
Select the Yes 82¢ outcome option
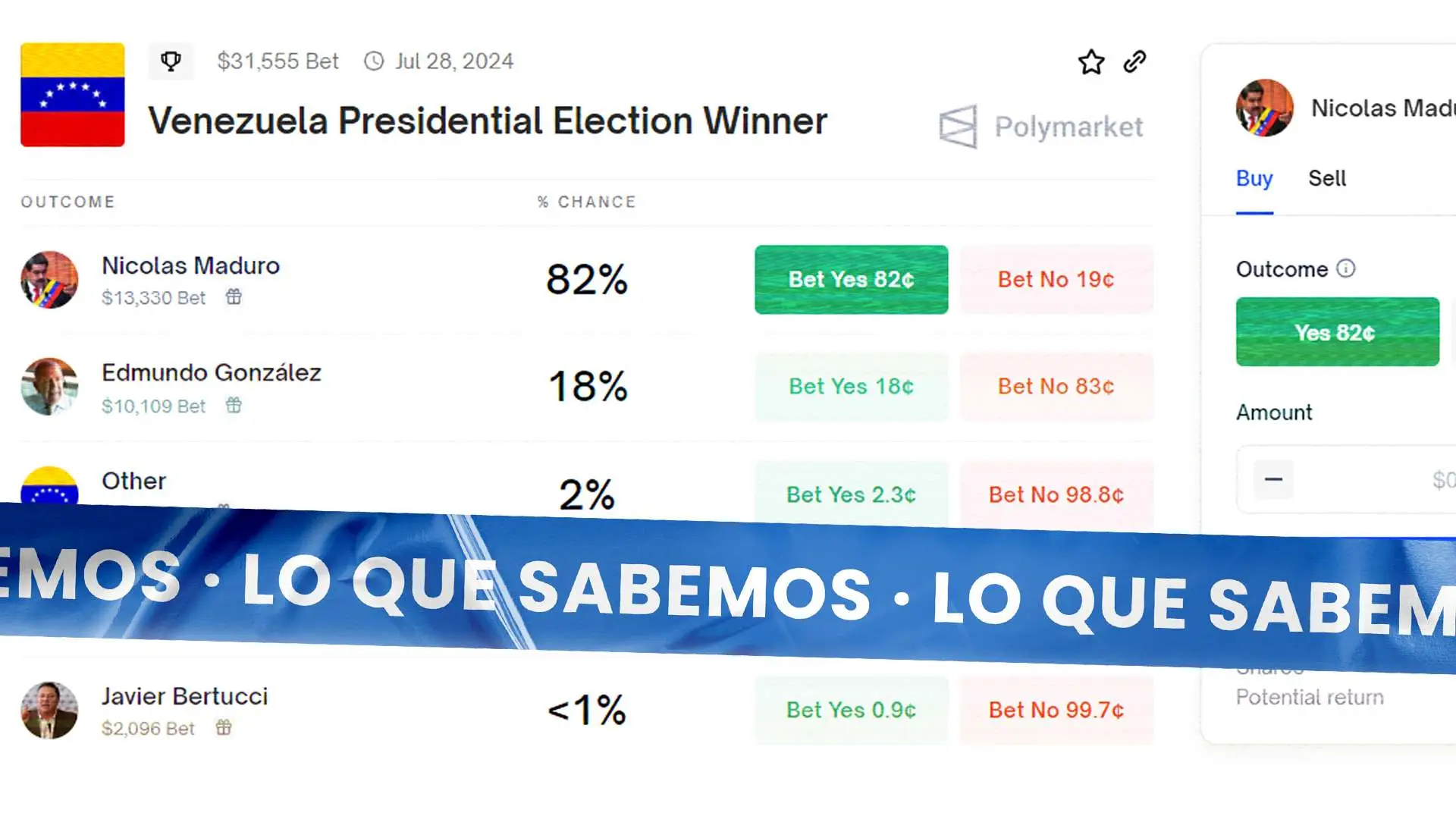[1337, 332]
